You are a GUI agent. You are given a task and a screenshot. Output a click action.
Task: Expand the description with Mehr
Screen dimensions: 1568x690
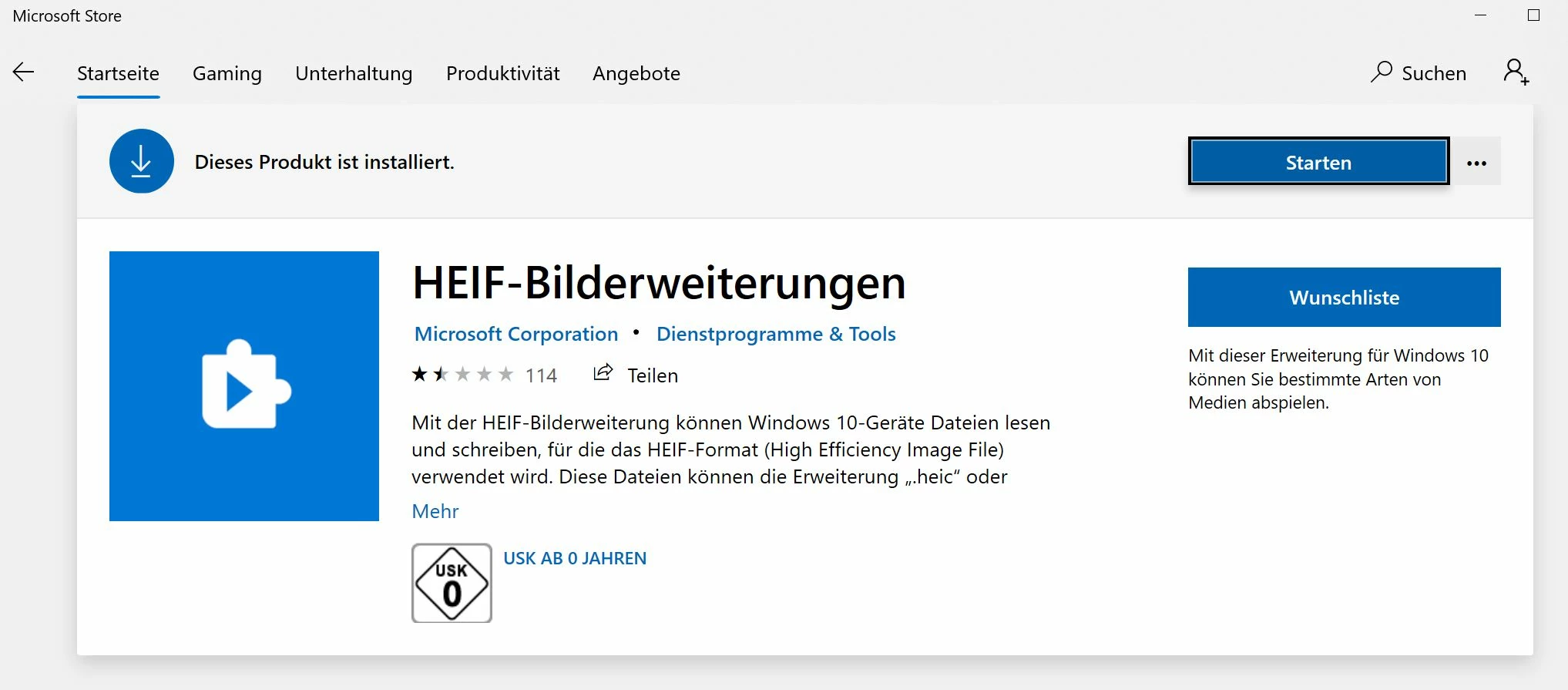point(435,511)
